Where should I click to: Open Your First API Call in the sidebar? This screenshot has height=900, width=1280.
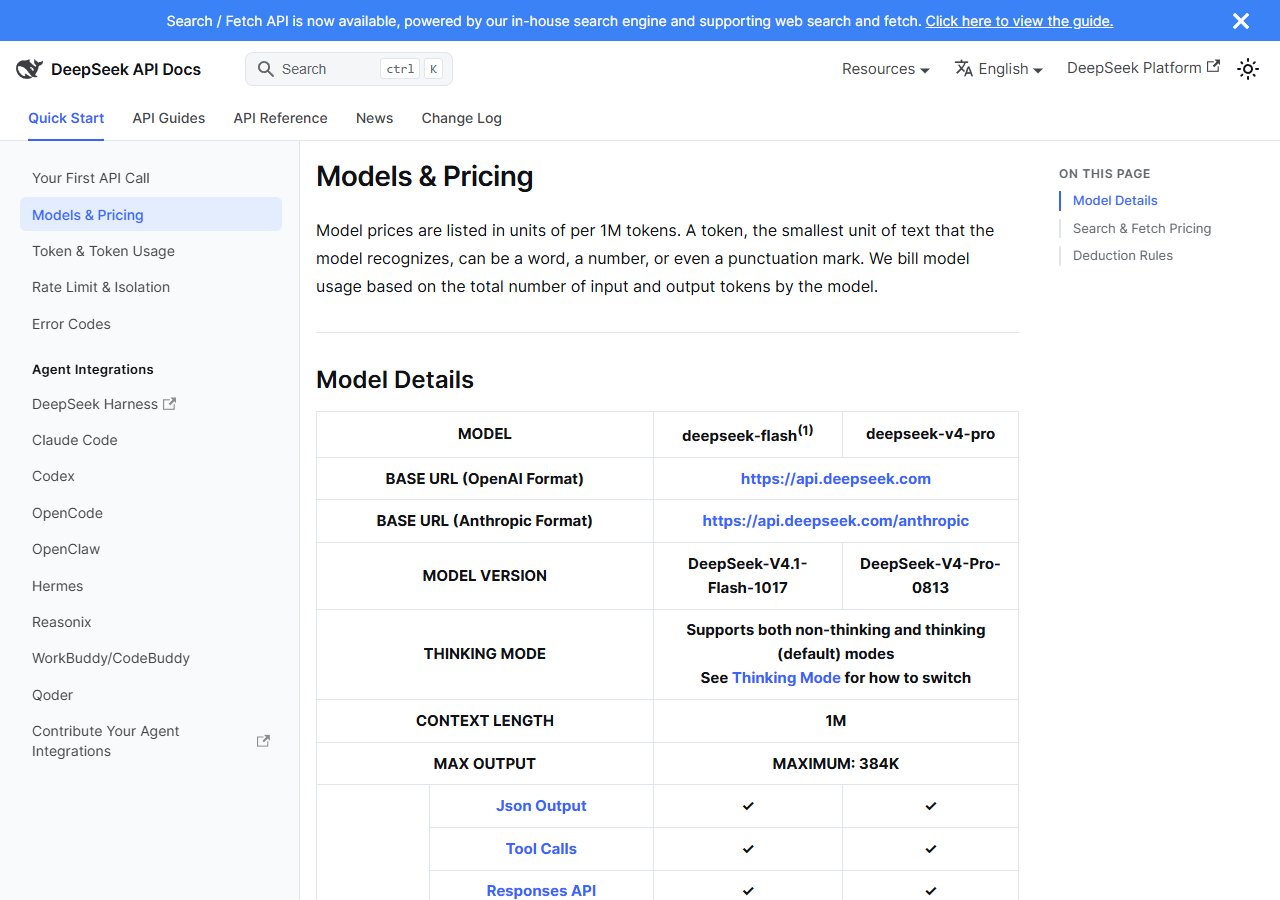tap(151, 178)
